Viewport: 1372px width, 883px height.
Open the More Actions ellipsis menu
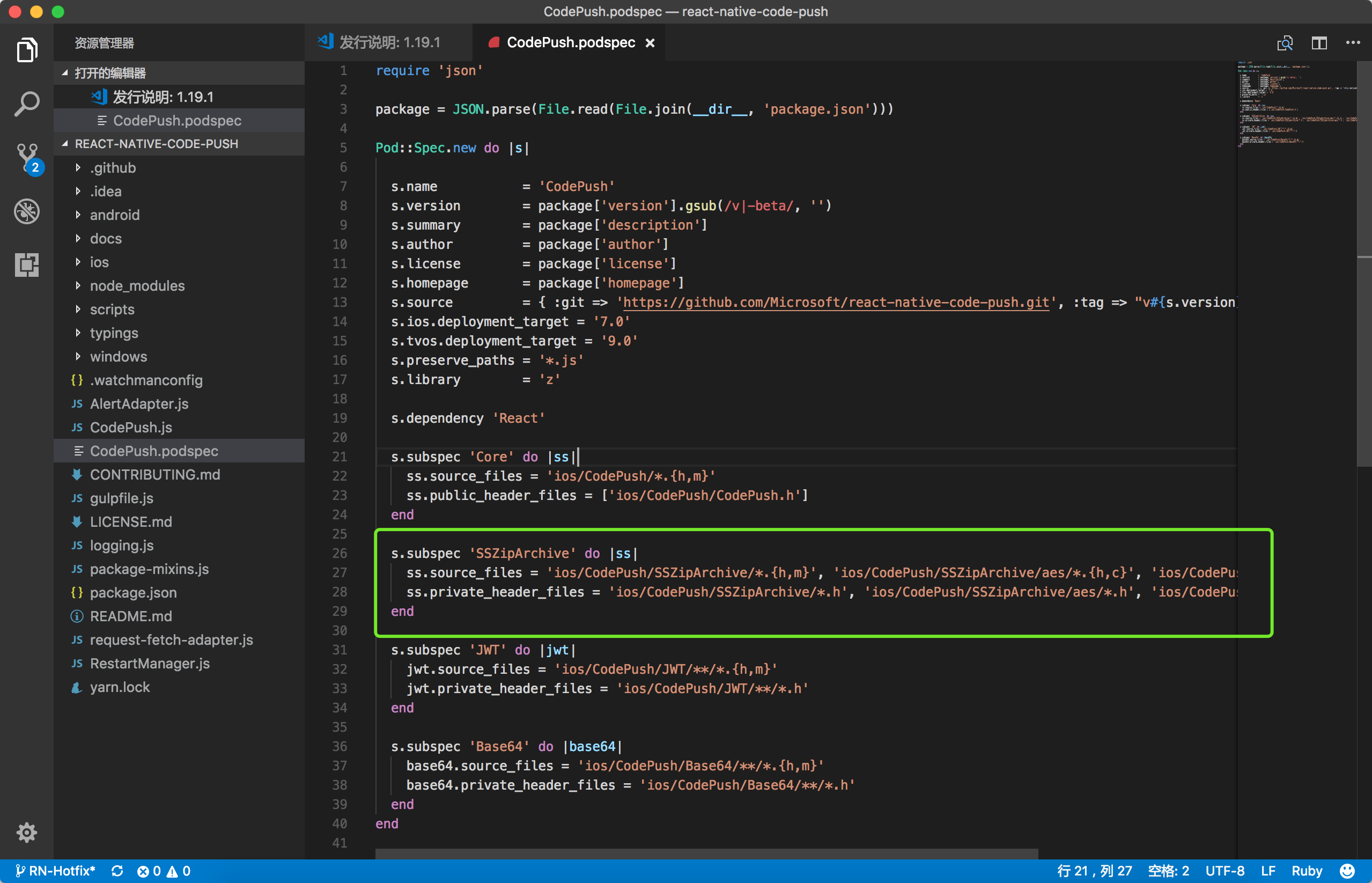click(x=1353, y=42)
